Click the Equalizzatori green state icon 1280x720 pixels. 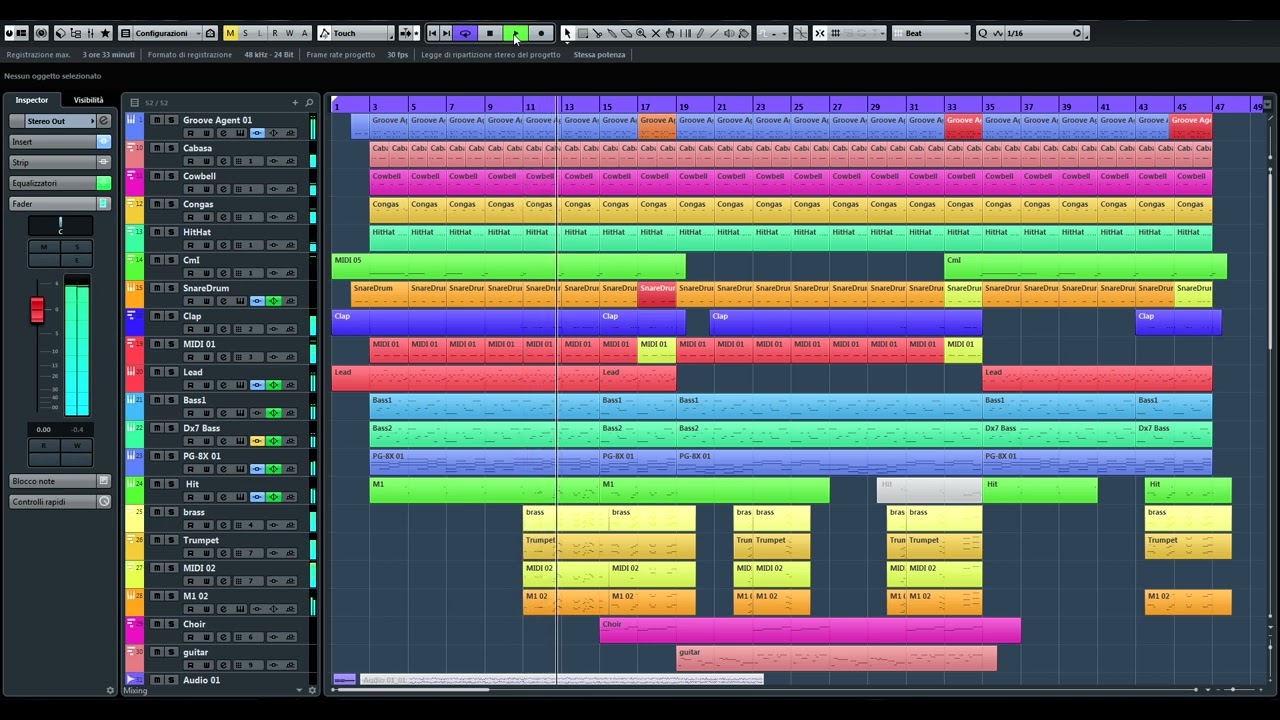click(x=103, y=183)
